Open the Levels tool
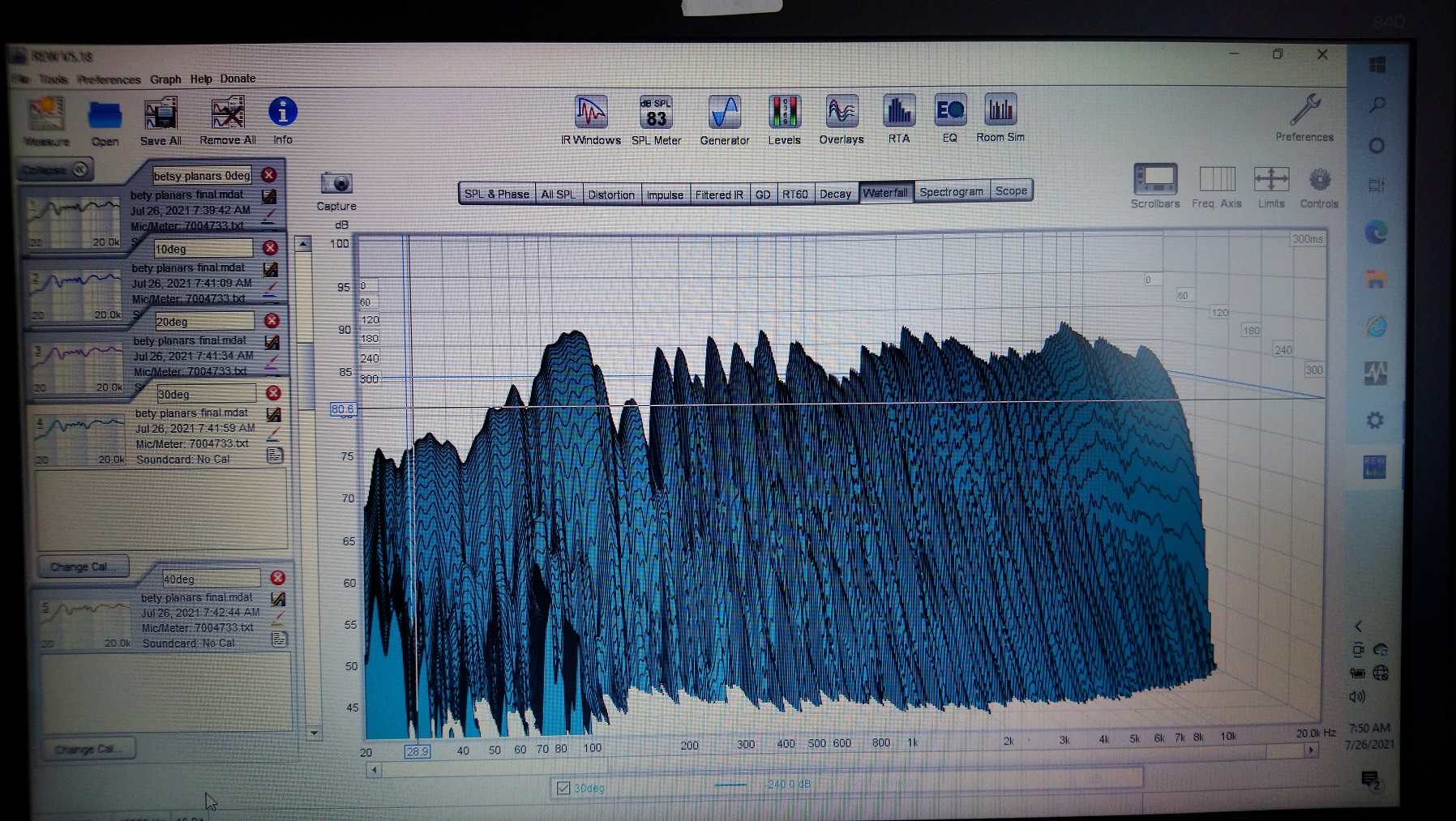Image resolution: width=1456 pixels, height=821 pixels. [x=784, y=120]
